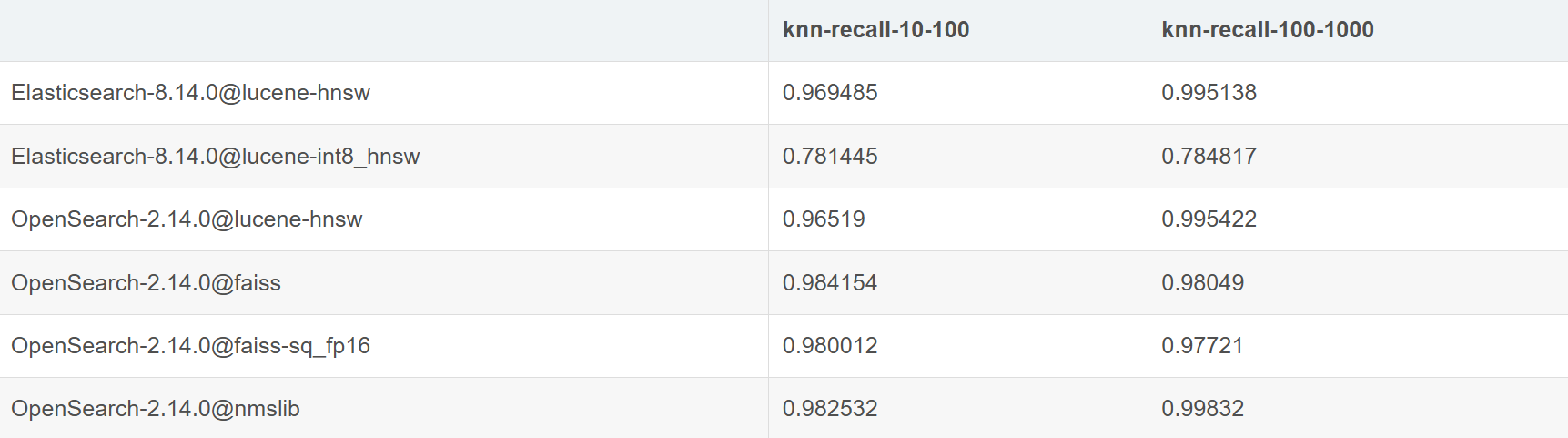This screenshot has width=1568, height=438.
Task: Click the 0.781445 recall value
Action: pyautogui.click(x=830, y=157)
